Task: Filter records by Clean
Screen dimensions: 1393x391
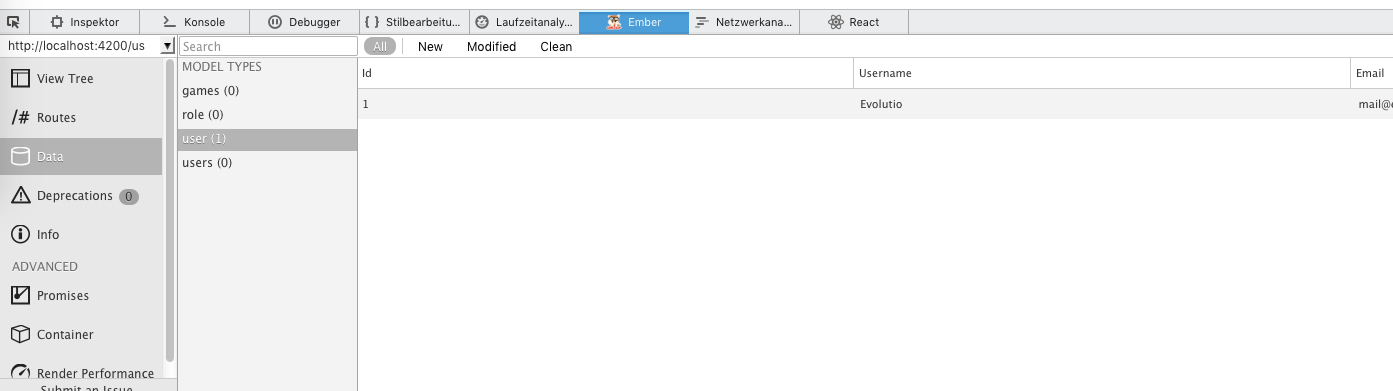Action: click(556, 46)
